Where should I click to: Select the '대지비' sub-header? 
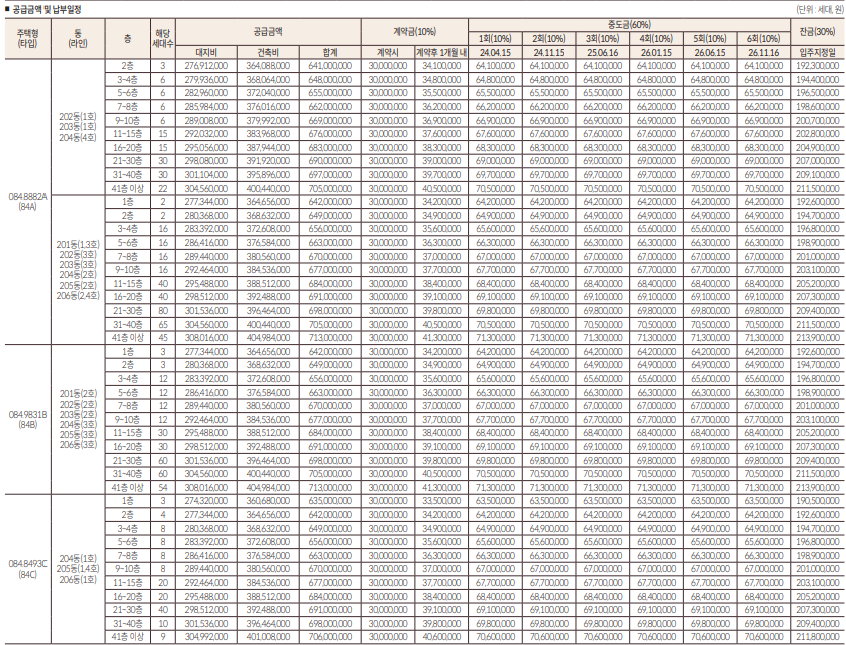pos(206,52)
